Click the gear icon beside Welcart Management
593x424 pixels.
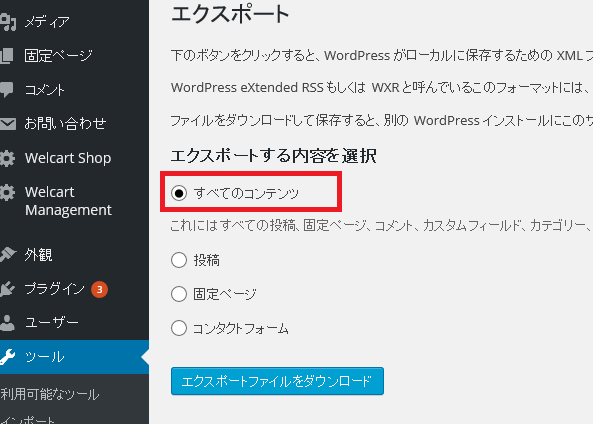(7, 193)
